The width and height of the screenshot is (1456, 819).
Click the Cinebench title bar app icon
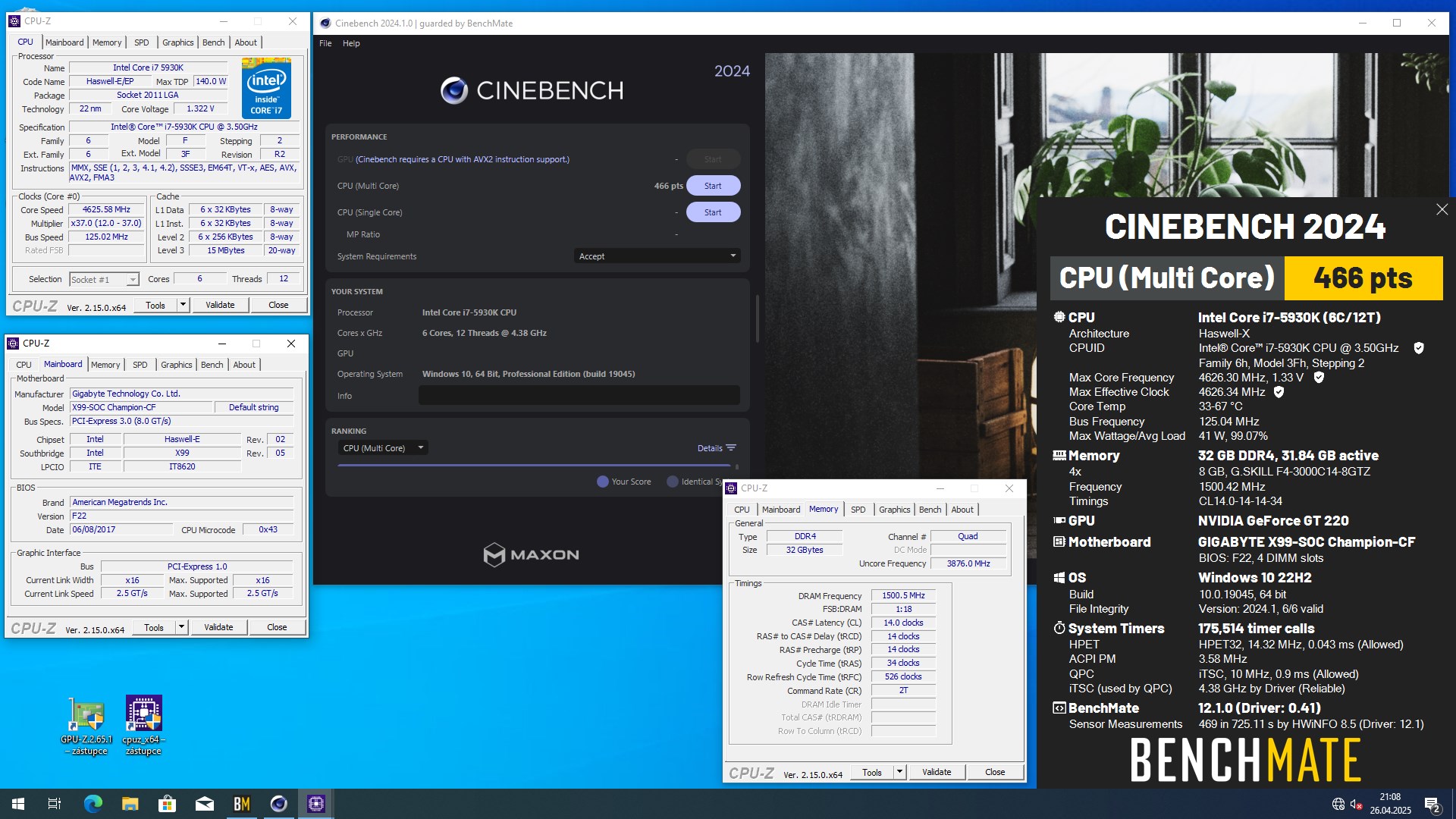click(x=325, y=23)
